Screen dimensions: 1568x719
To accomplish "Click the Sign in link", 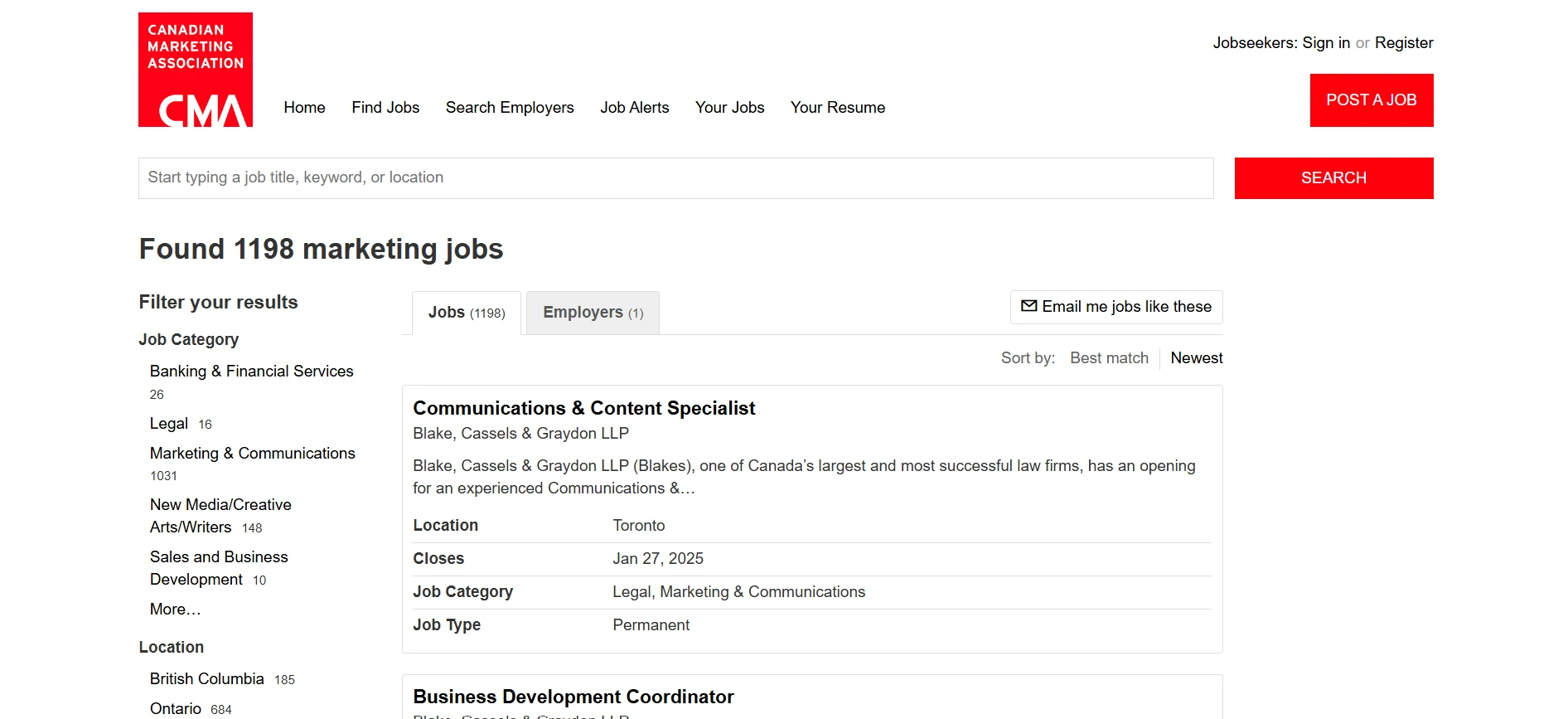I will 1326,42.
